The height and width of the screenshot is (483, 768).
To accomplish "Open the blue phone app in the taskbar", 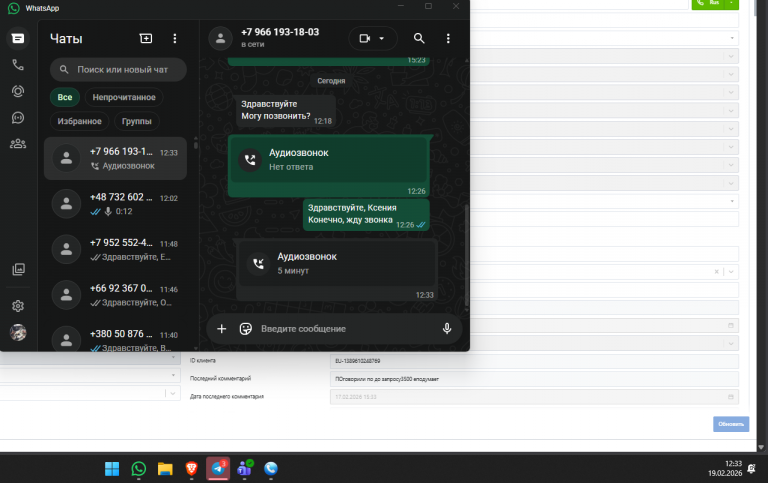I will pyautogui.click(x=271, y=469).
